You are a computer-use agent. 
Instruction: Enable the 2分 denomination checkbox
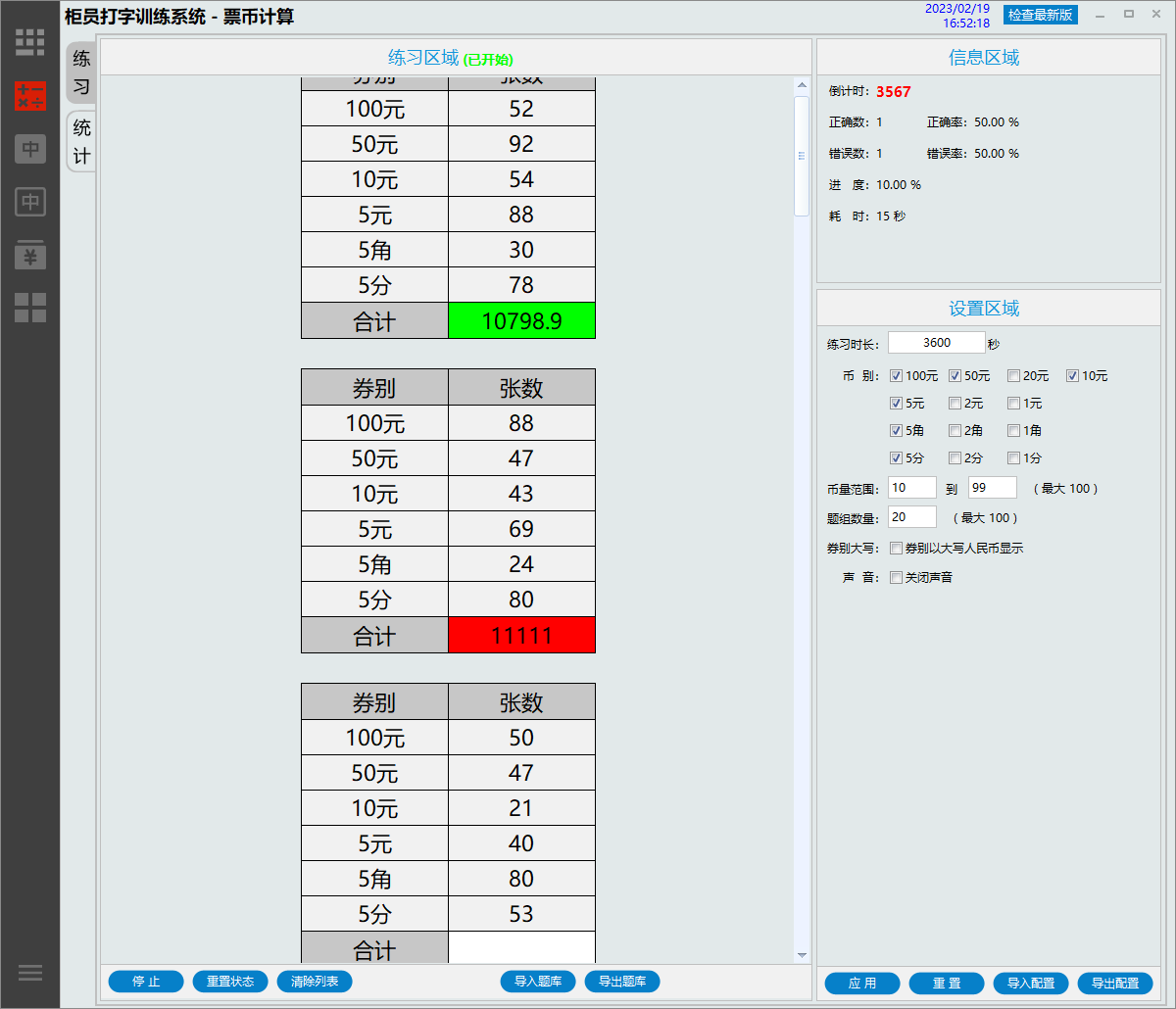(x=955, y=458)
